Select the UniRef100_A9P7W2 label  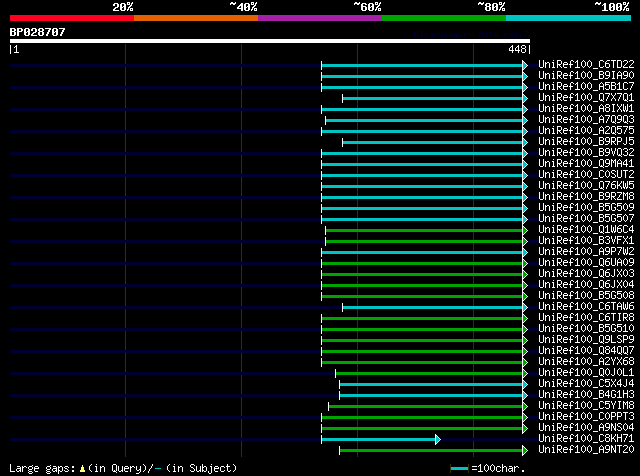tap(586, 252)
